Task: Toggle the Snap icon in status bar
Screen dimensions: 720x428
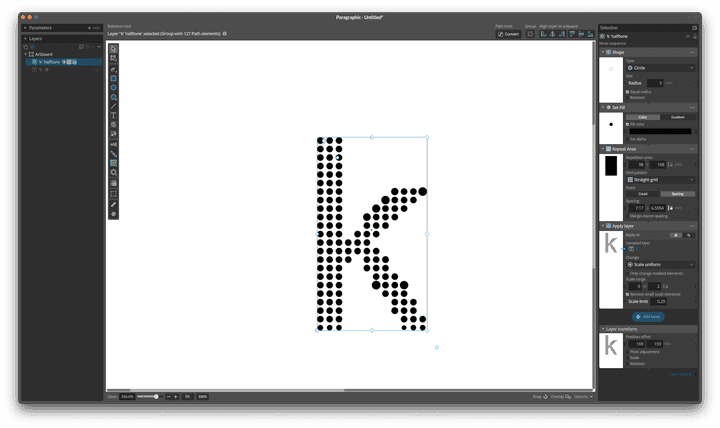Action: coord(546,396)
